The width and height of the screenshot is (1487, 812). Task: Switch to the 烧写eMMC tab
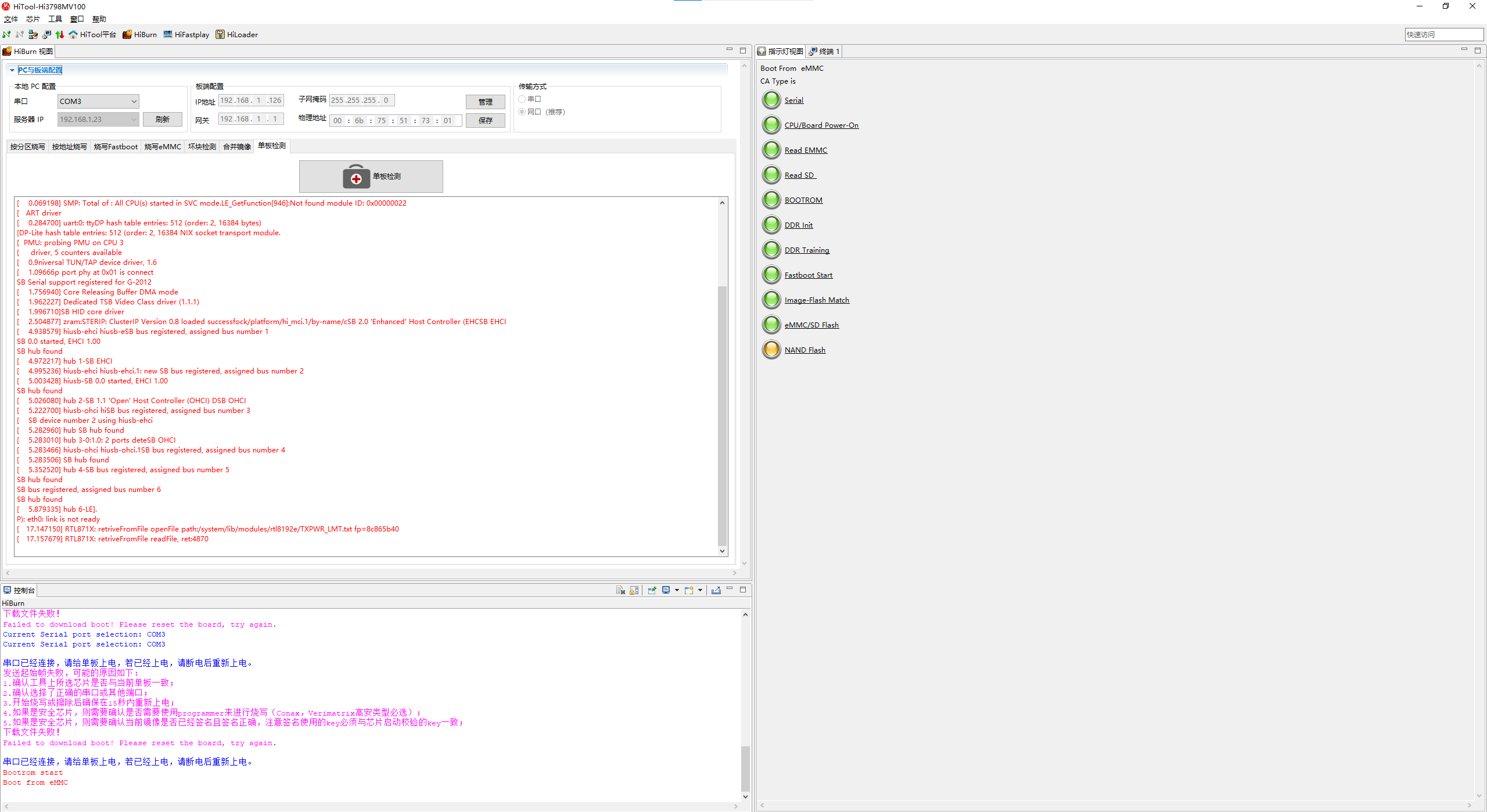tap(163, 146)
